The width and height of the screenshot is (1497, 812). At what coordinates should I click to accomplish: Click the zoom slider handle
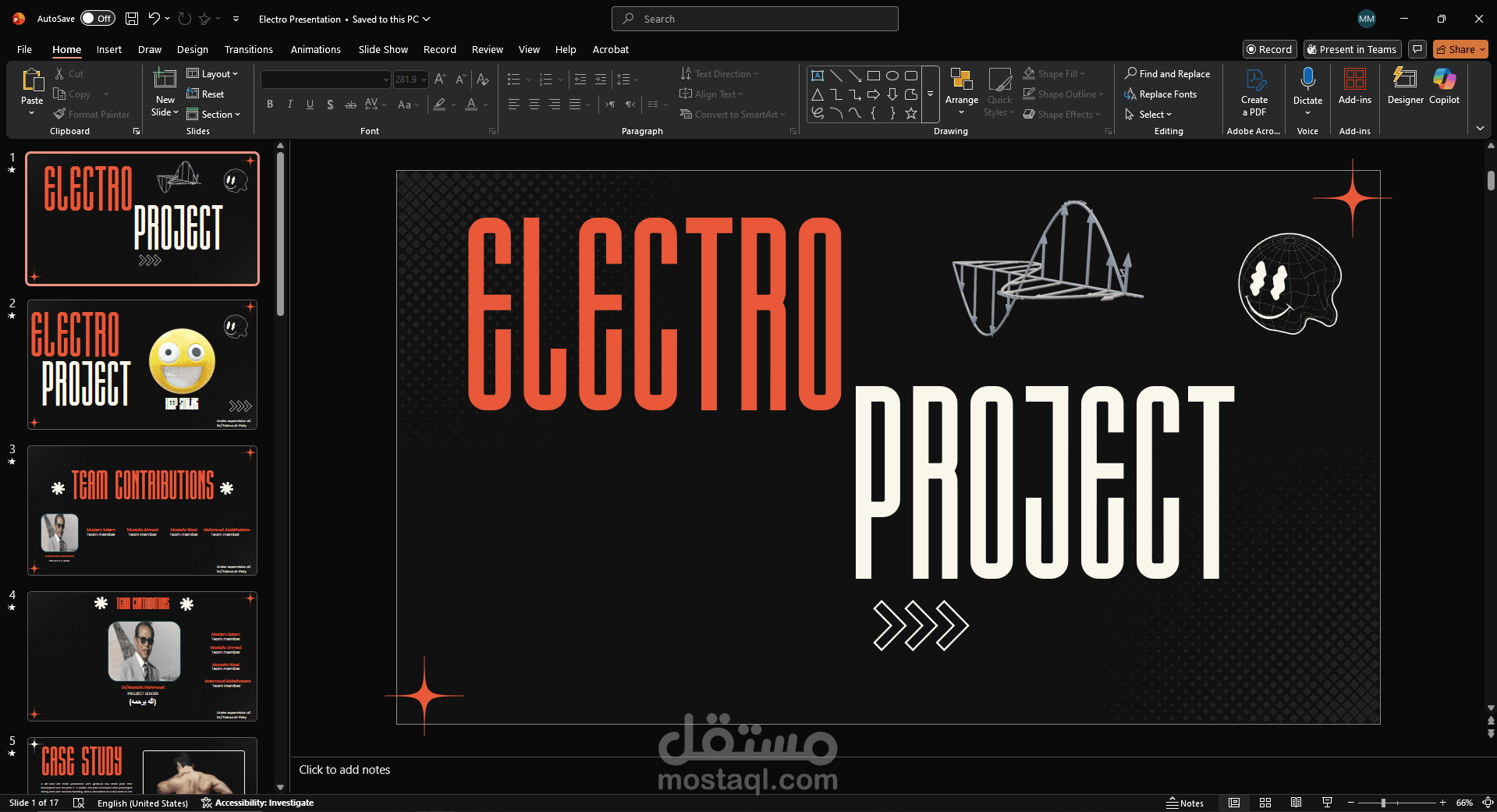(1383, 803)
